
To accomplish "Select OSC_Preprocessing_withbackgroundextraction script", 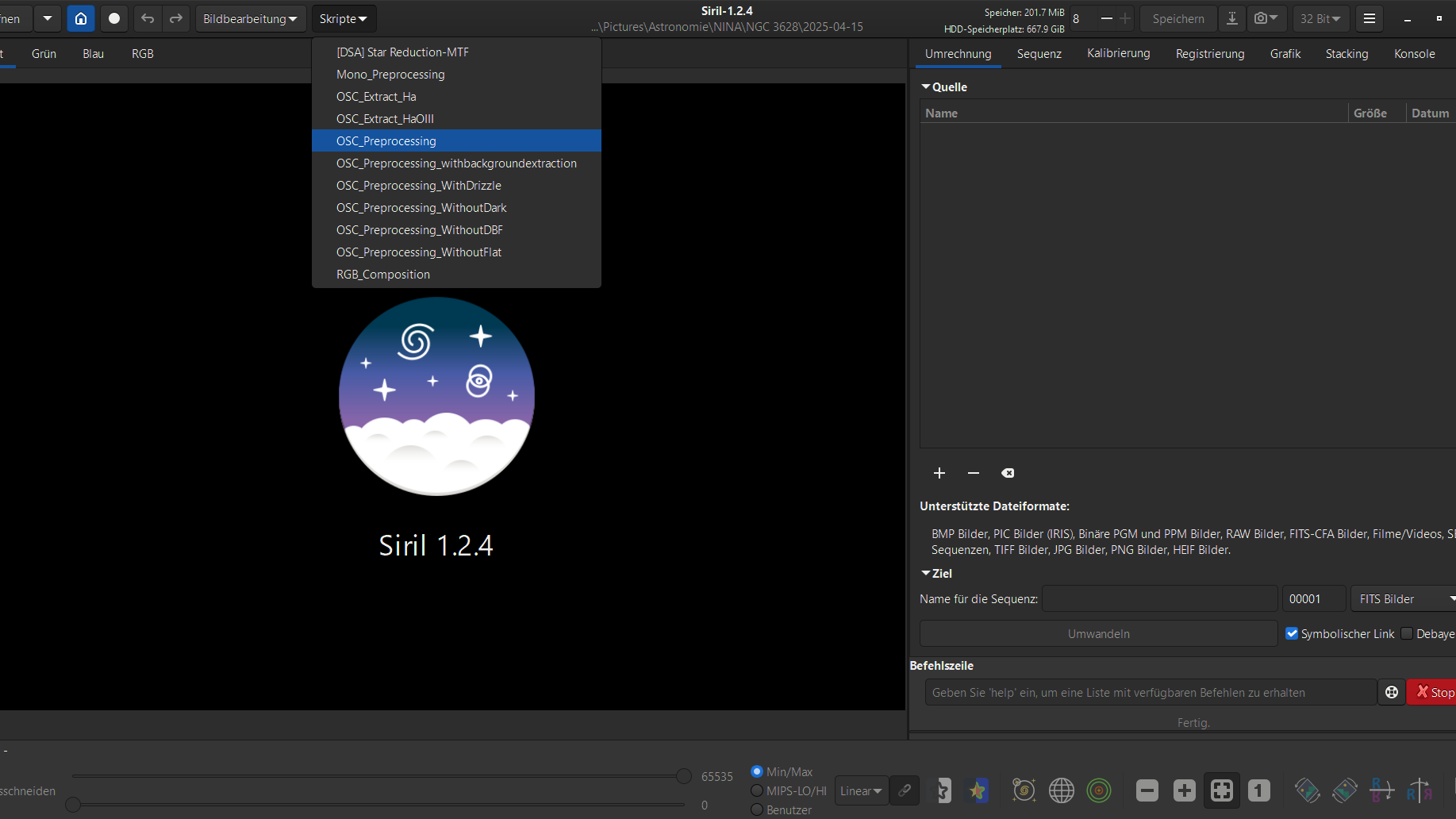I will point(456,163).
